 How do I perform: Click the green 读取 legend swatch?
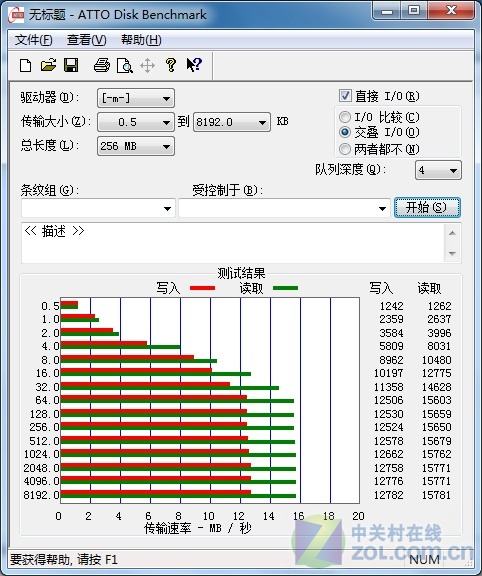click(285, 288)
